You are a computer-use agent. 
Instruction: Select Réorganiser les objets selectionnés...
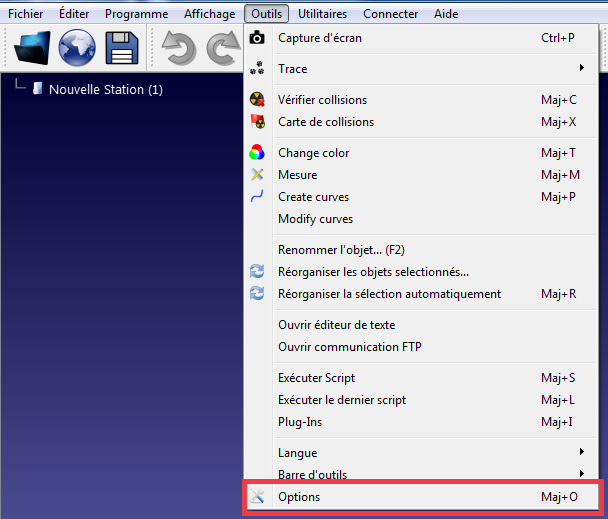click(421, 272)
